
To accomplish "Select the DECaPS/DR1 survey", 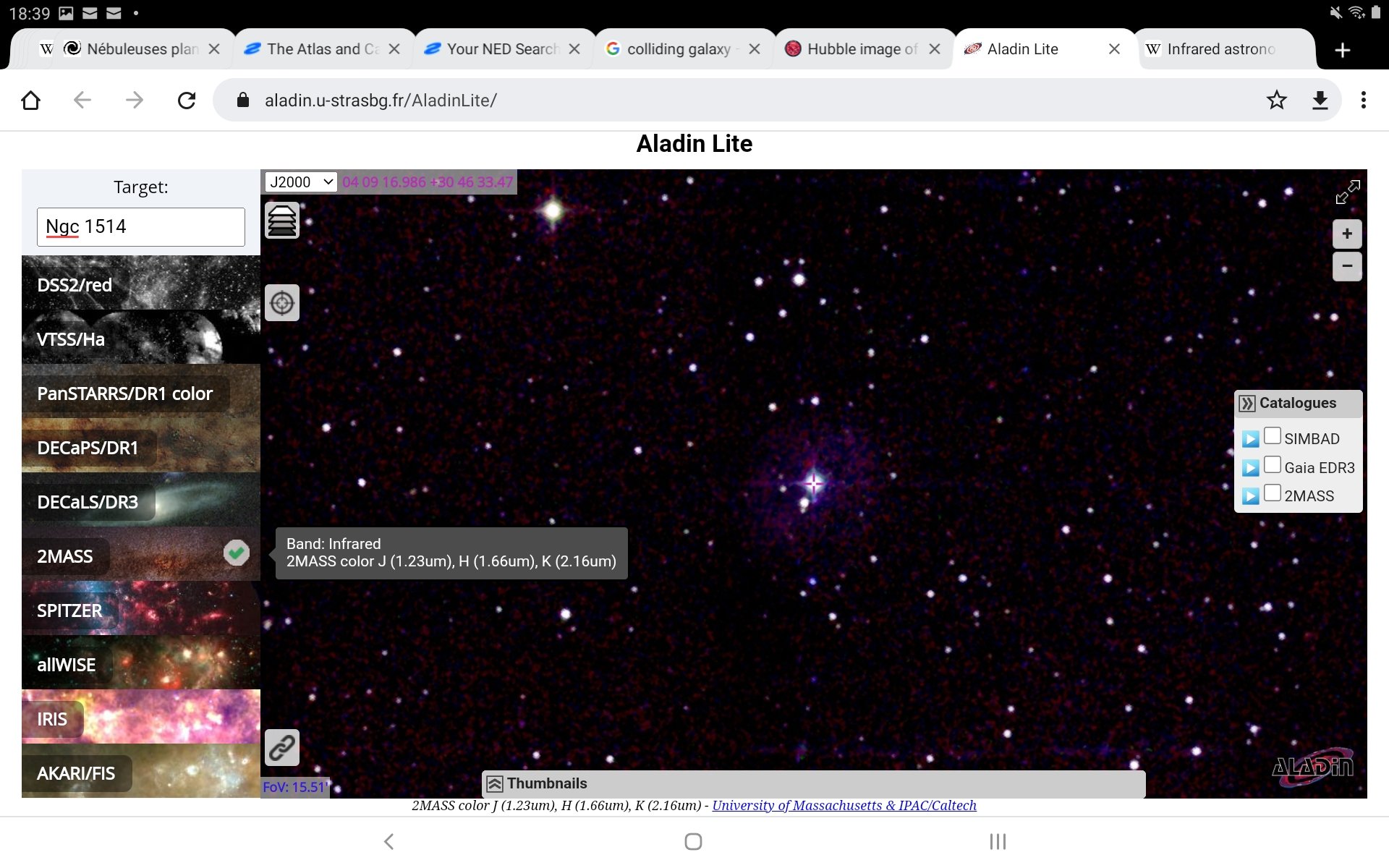I will tap(141, 446).
